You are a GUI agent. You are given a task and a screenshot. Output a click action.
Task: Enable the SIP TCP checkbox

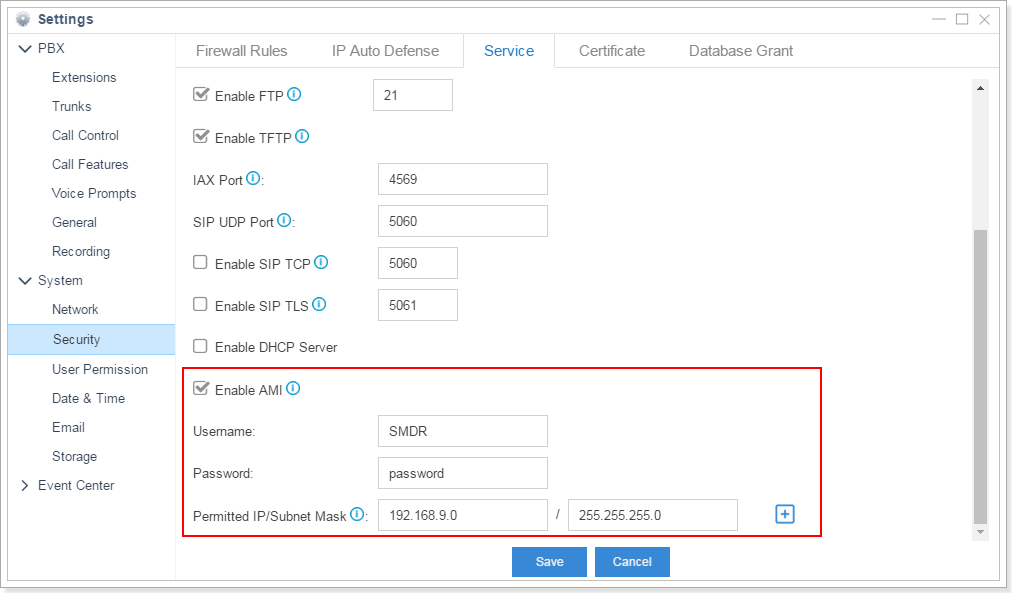click(200, 263)
